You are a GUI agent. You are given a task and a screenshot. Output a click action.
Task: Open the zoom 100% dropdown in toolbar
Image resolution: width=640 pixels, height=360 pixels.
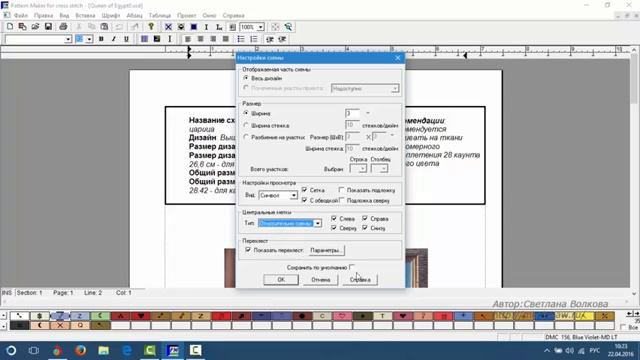260,27
